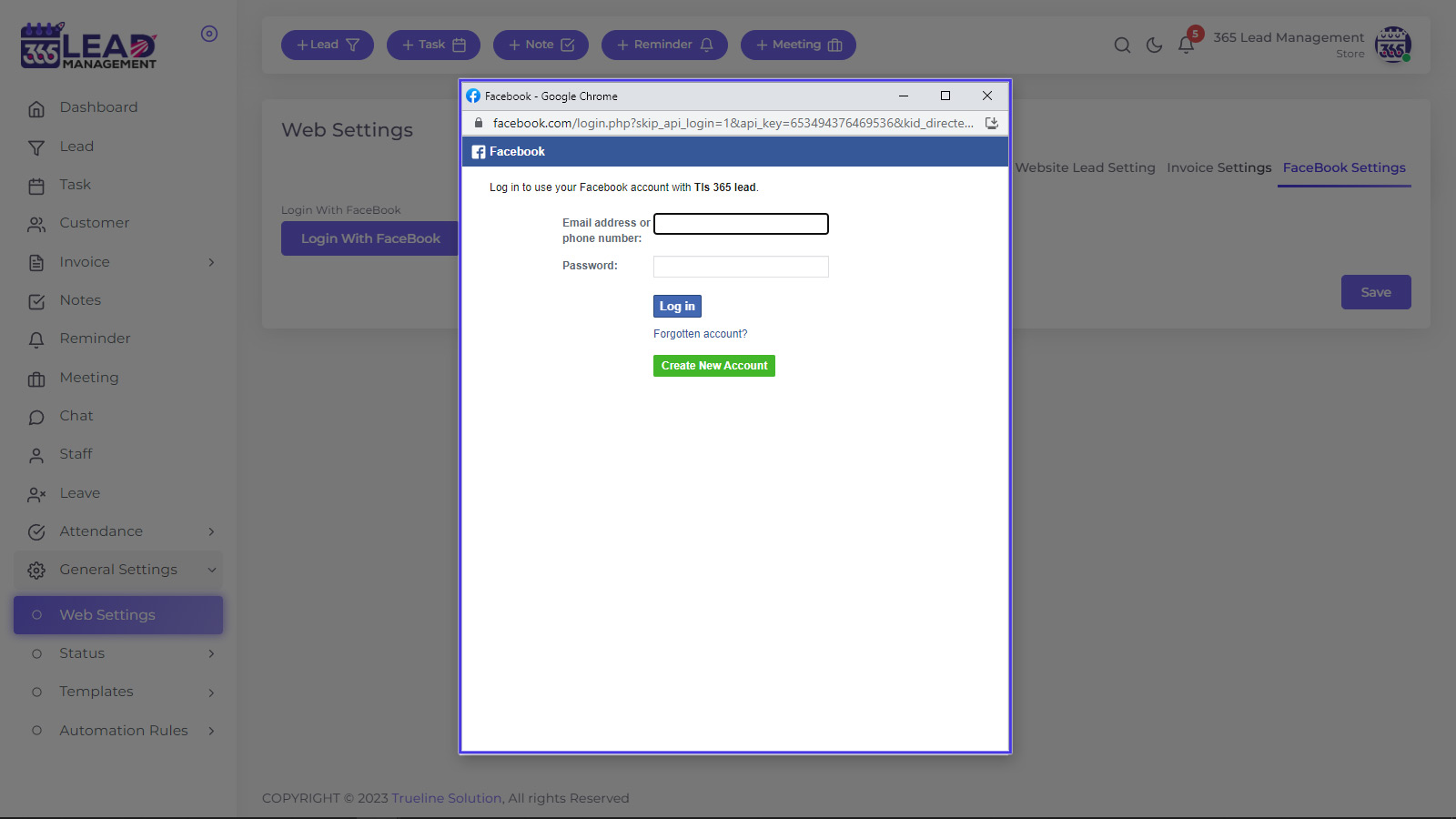The height and width of the screenshot is (819, 1456).
Task: Click the Meeting briefcase icon in sidebar
Action: (x=36, y=379)
